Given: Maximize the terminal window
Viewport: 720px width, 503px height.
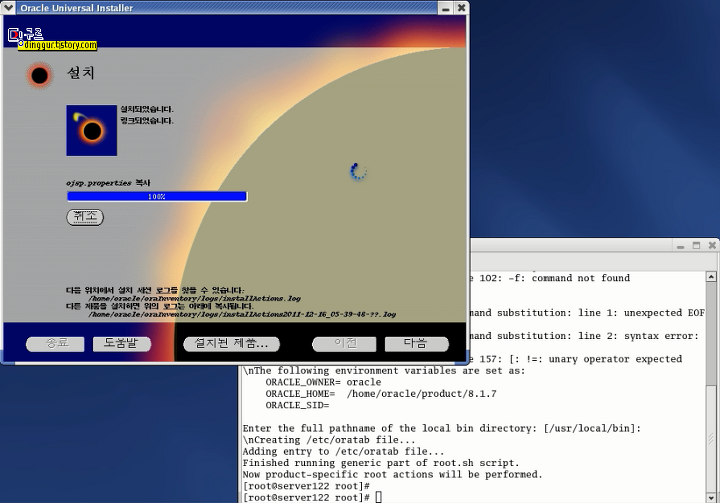Looking at the screenshot, I should click(696, 246).
